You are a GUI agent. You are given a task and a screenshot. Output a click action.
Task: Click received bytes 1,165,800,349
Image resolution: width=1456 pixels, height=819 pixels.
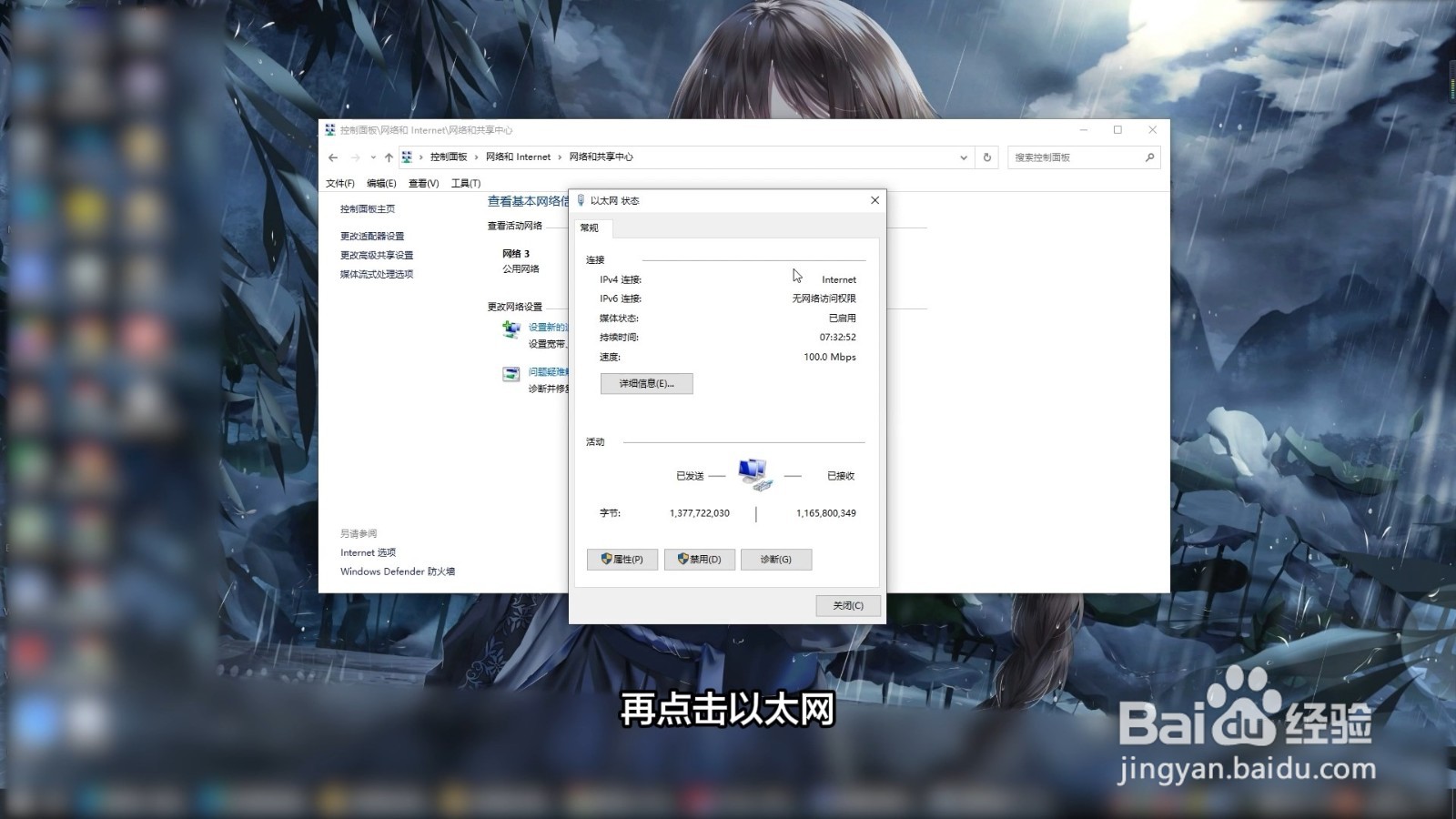826,513
